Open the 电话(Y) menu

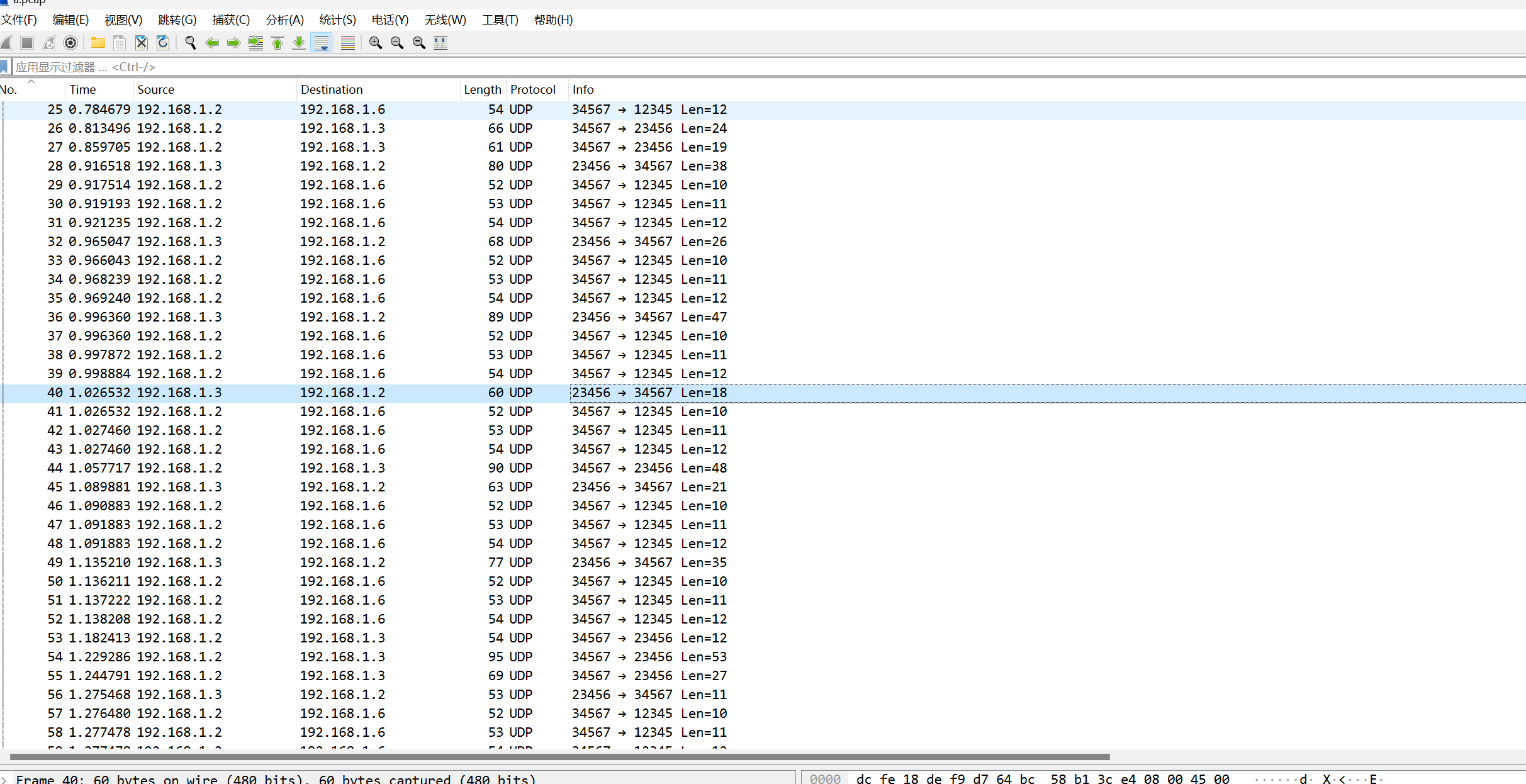point(390,20)
